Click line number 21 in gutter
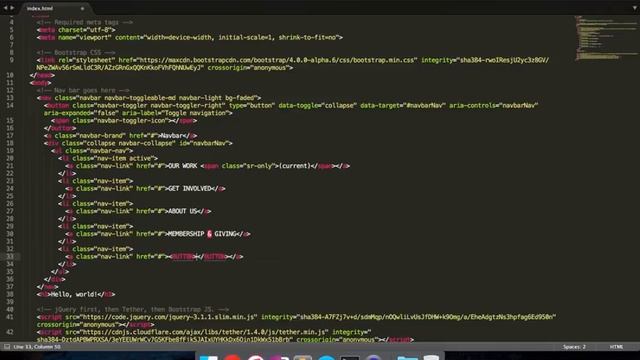The height and width of the screenshot is (360, 640). [10, 166]
